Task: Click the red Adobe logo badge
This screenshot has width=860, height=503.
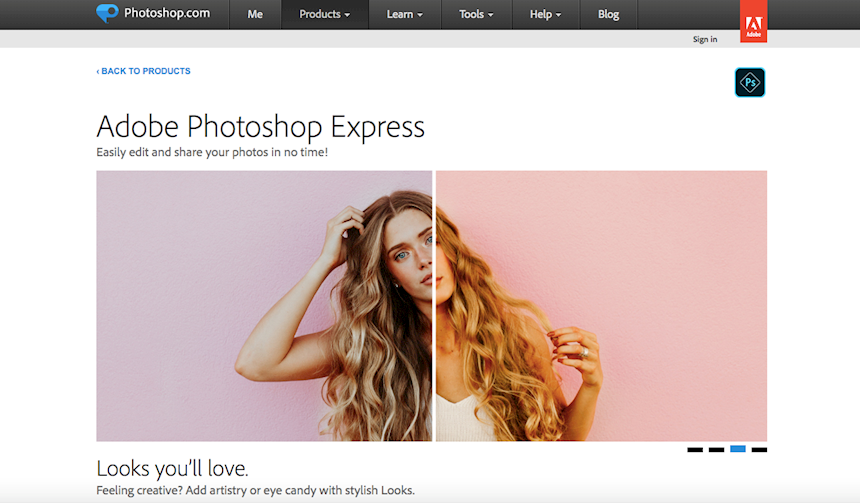Action: (x=753, y=21)
